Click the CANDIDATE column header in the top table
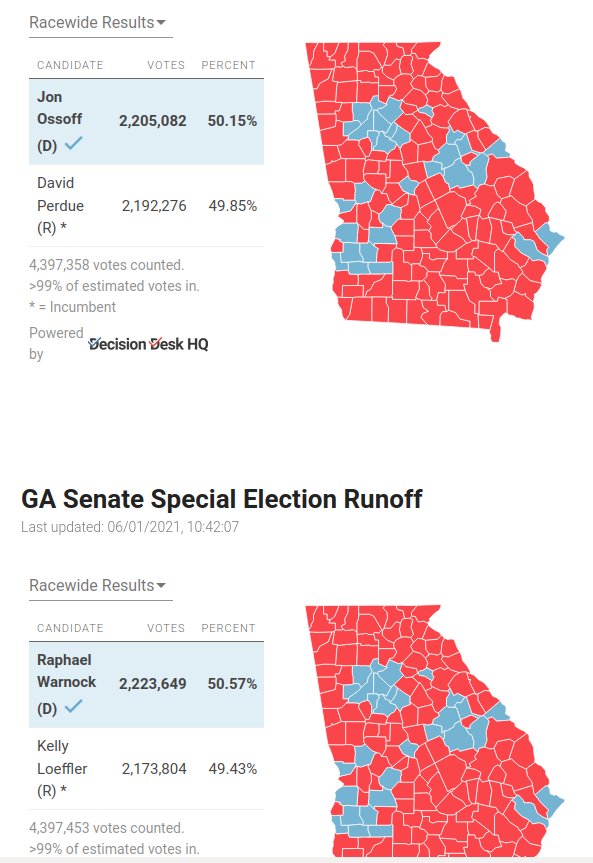 tap(70, 65)
